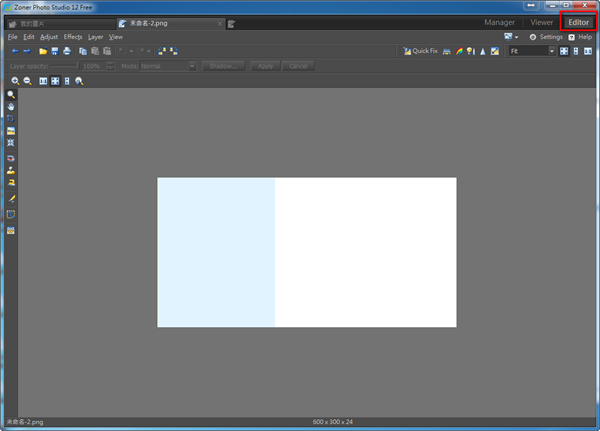
Task: Choose the Red Eye removal tool
Action: pyautogui.click(x=11, y=158)
